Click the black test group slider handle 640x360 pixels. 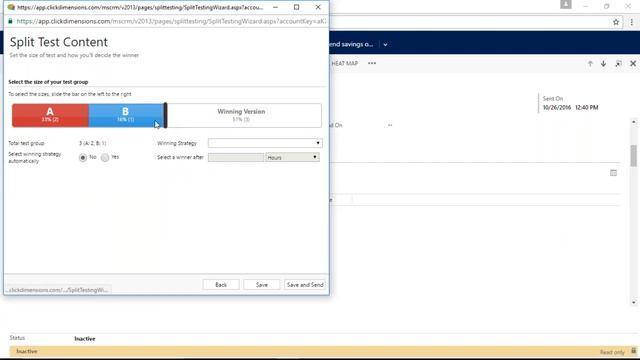[x=165, y=116]
